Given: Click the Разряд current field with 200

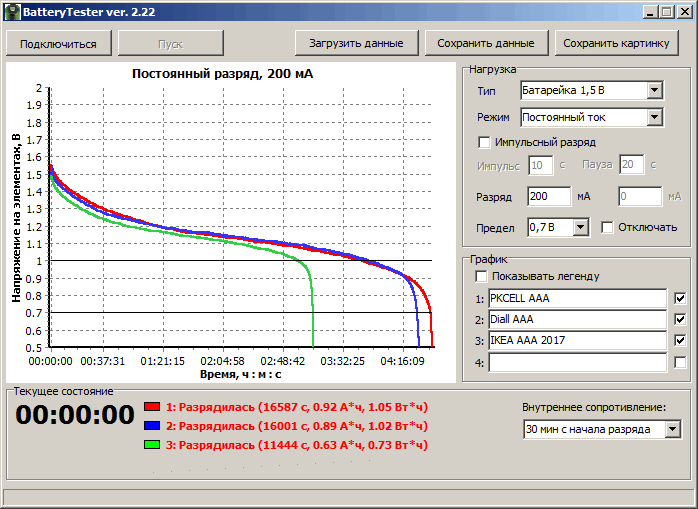Looking at the screenshot, I should coord(548,197).
